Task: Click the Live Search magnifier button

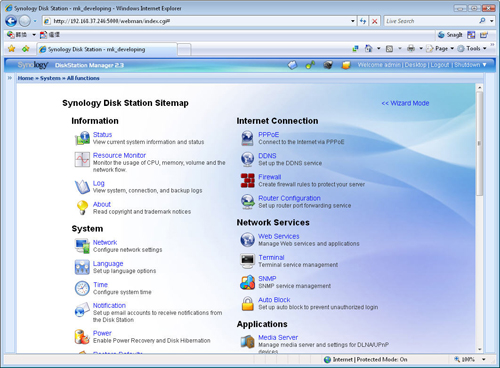Action: 482,21
